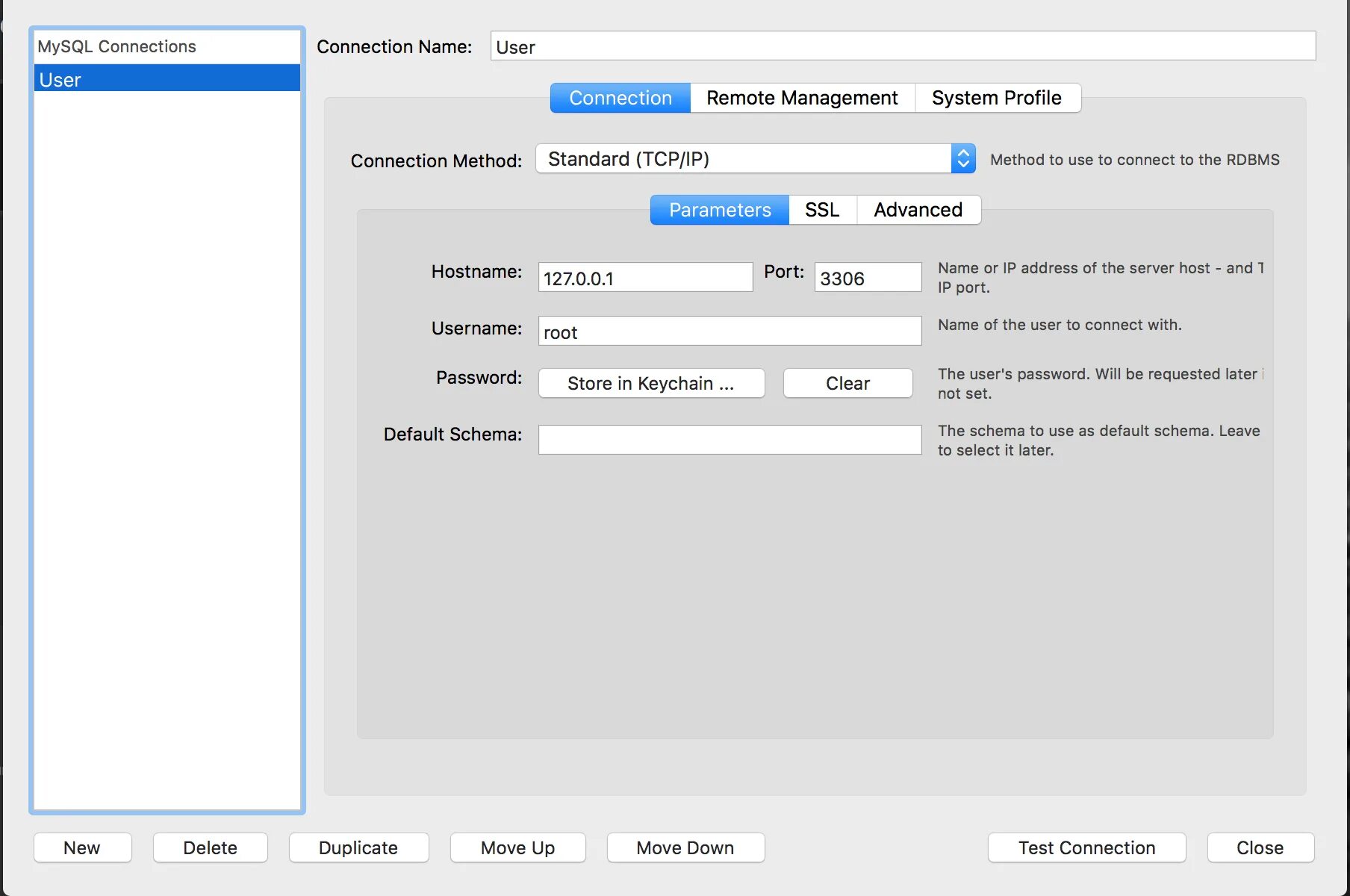Select the Parameters sub-tab

pyautogui.click(x=720, y=210)
